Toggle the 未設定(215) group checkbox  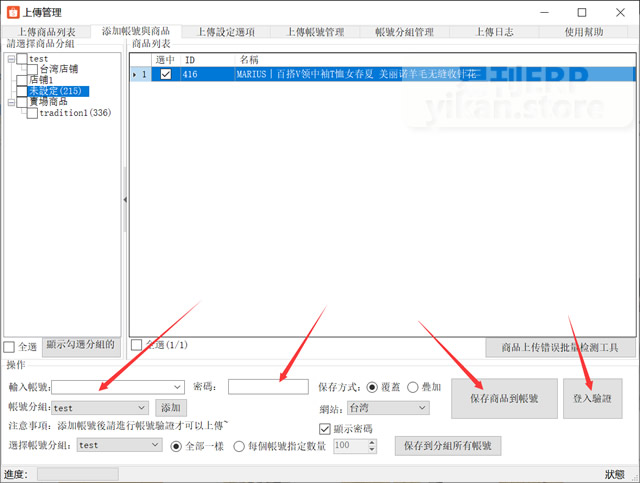[22, 92]
